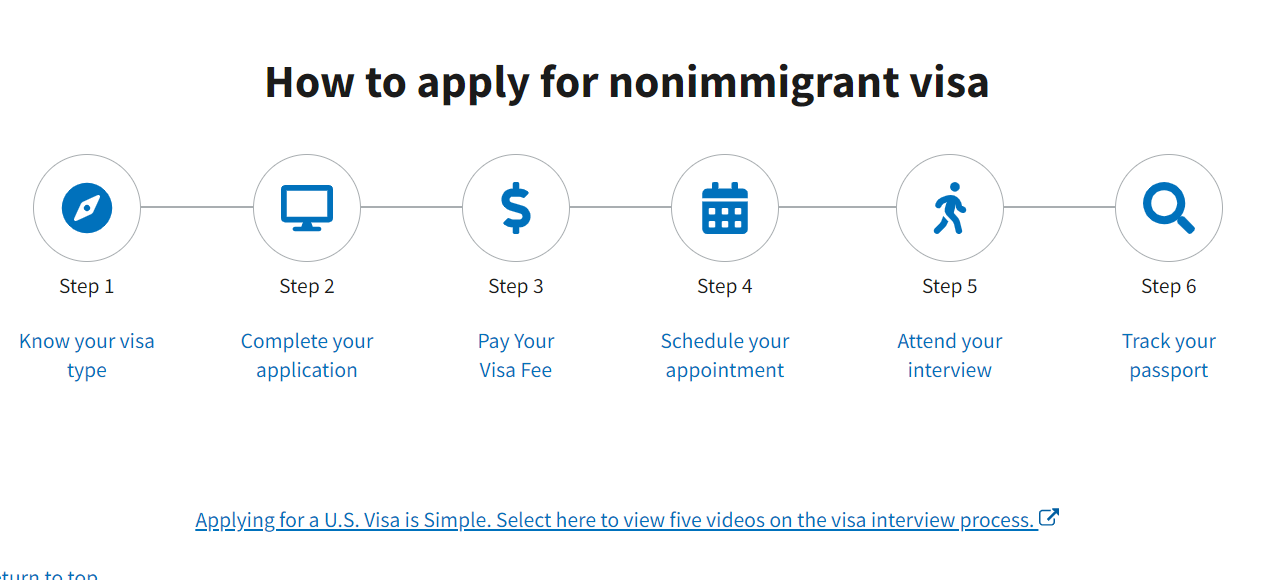Click Complete your application under Step 2
This screenshot has width=1282, height=580.
pyautogui.click(x=306, y=355)
